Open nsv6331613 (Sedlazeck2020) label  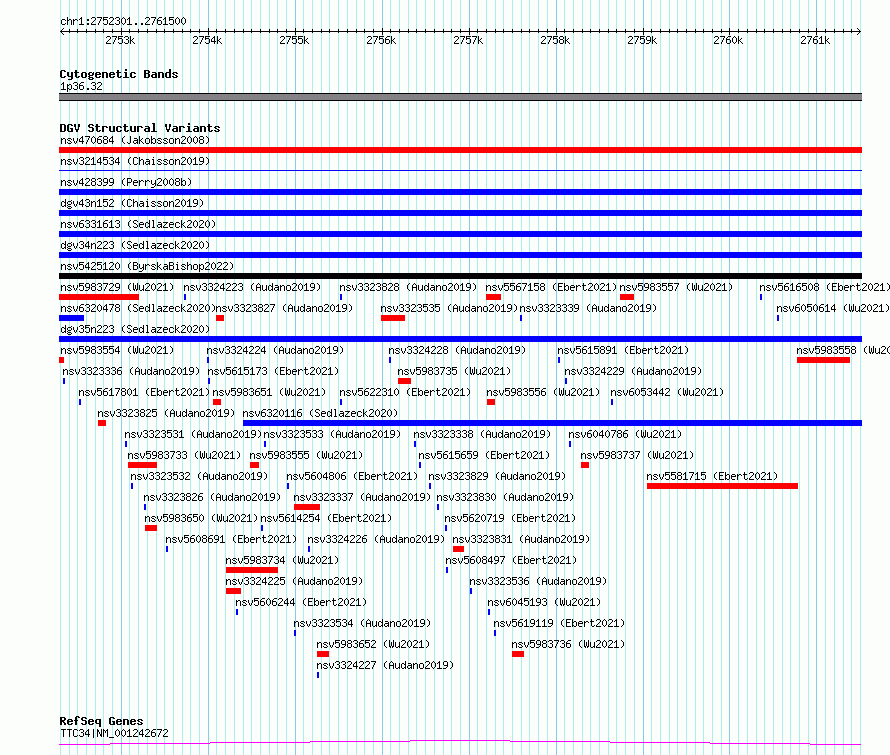point(138,224)
